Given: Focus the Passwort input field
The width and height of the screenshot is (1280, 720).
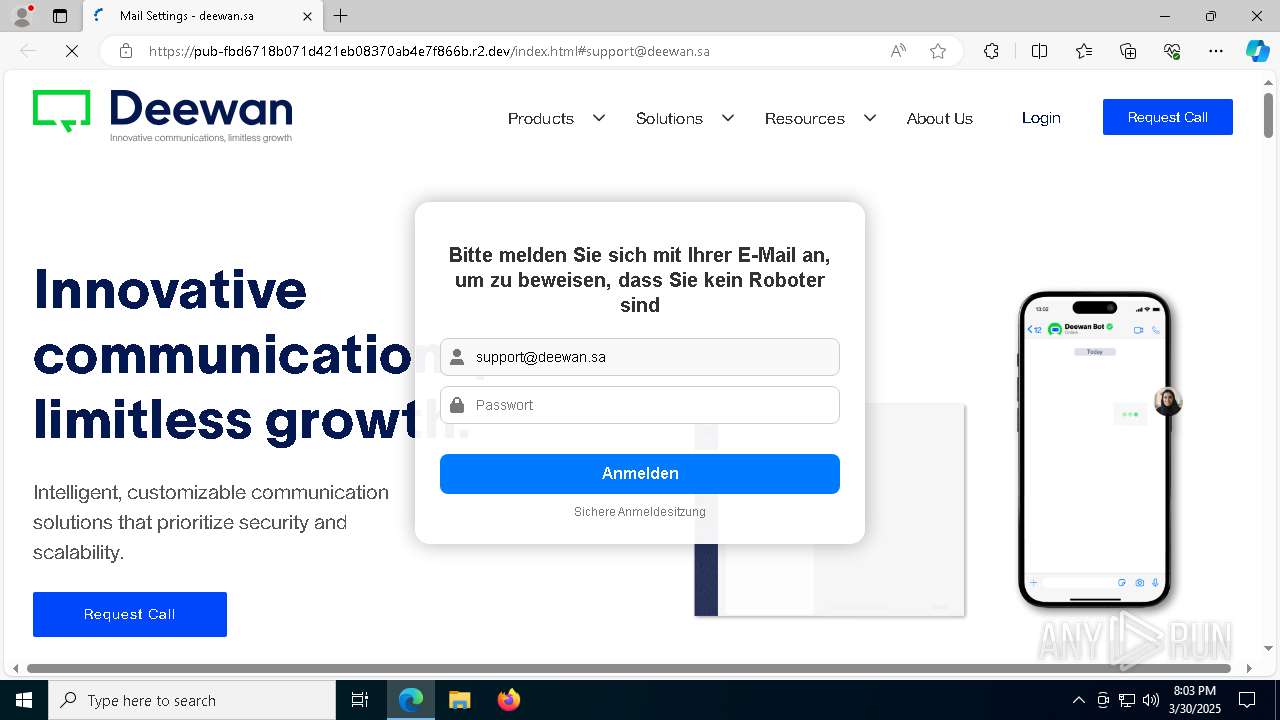Looking at the screenshot, I should 640,405.
